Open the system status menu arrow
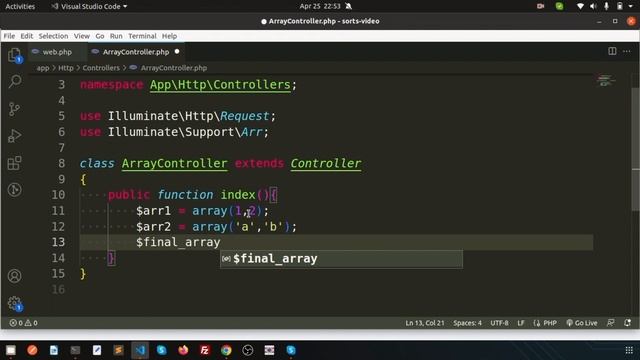 [x=631, y=6]
